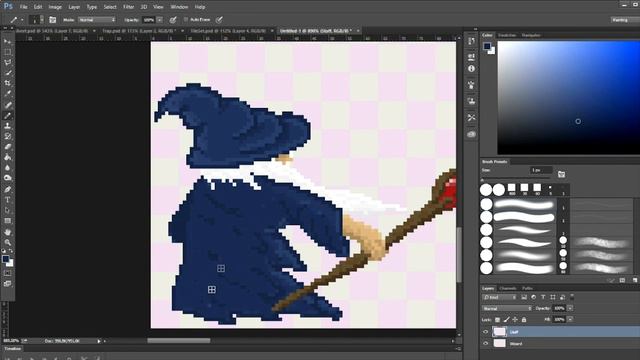640x360 pixels.
Task: Toggle type layer filter in Layers panel
Action: click(543, 297)
